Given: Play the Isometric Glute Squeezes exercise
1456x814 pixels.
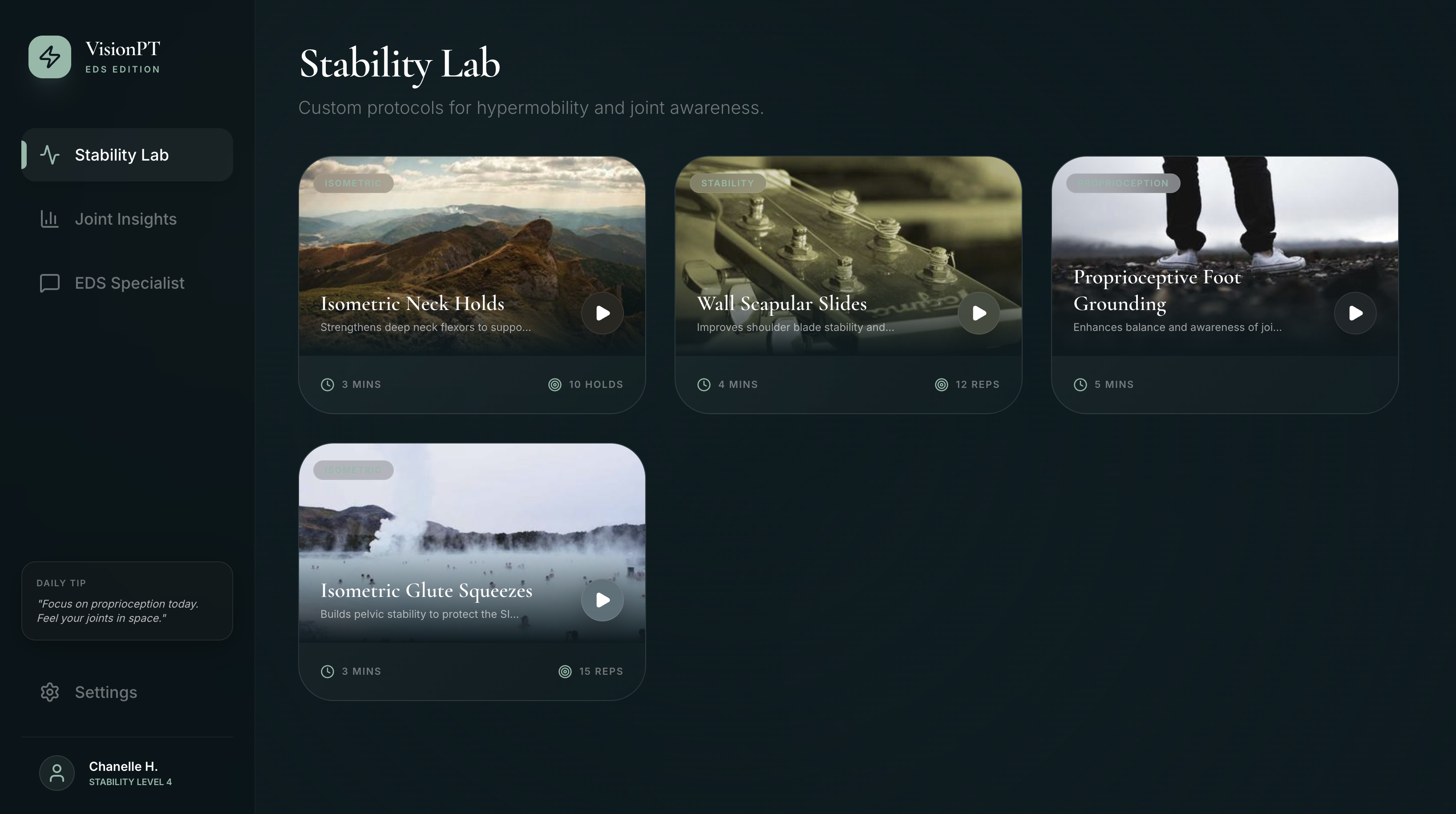Looking at the screenshot, I should tap(603, 600).
